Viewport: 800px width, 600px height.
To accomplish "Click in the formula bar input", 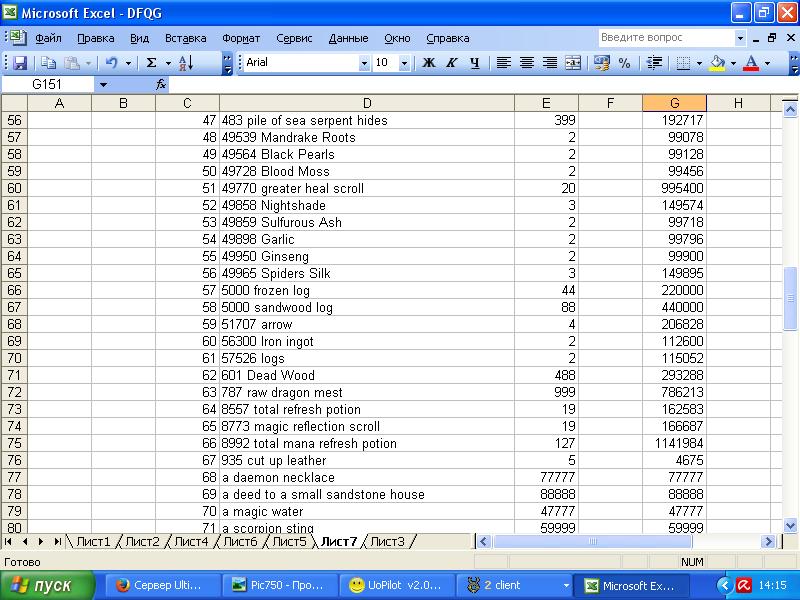I will (482, 84).
